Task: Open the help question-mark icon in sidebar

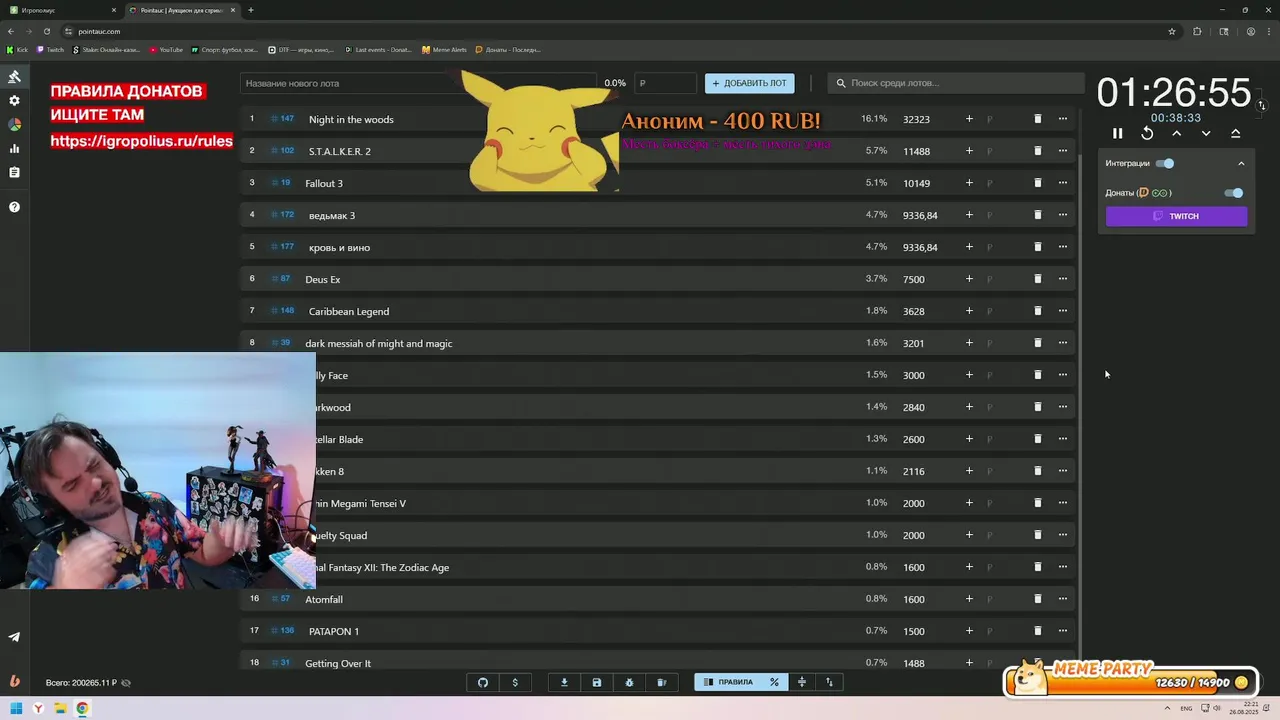Action: (x=14, y=207)
